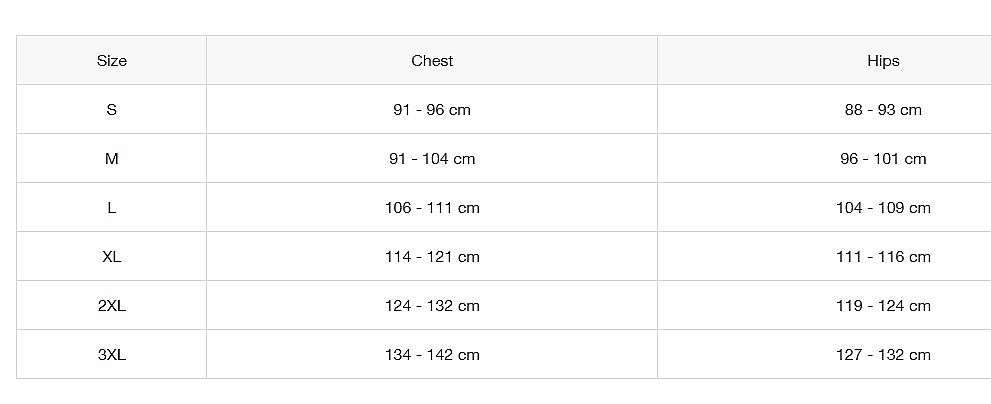
Task: Click the Hips column header
Action: click(883, 61)
